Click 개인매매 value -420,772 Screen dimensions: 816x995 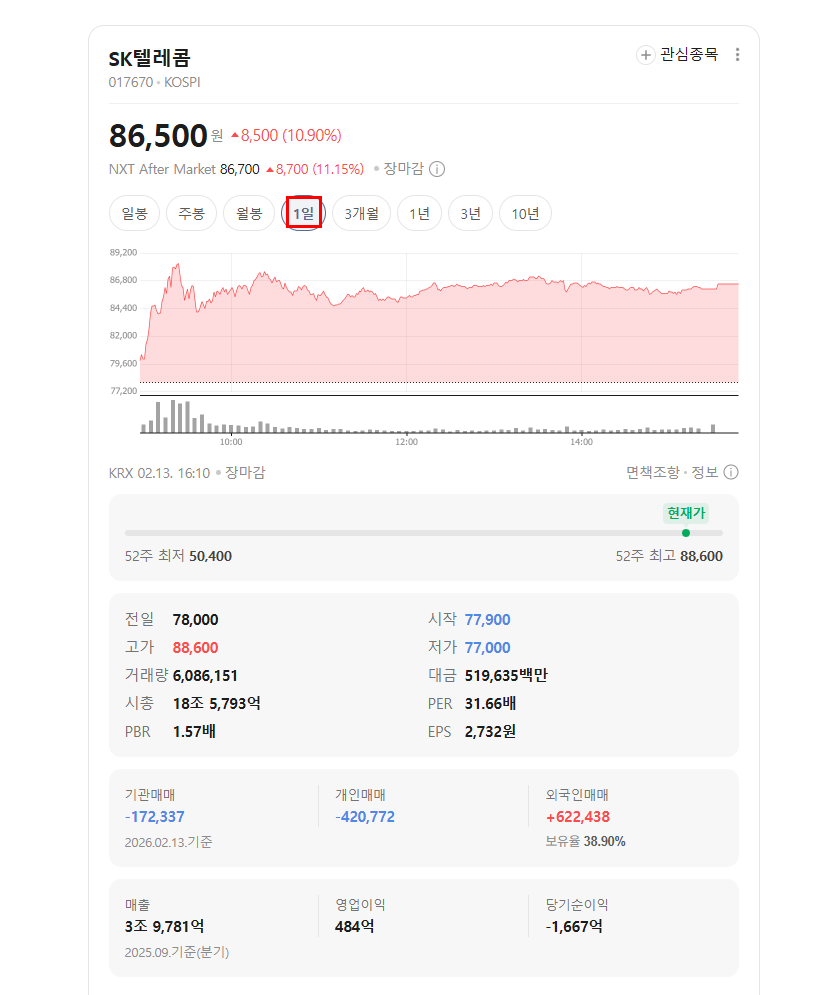pyautogui.click(x=365, y=817)
